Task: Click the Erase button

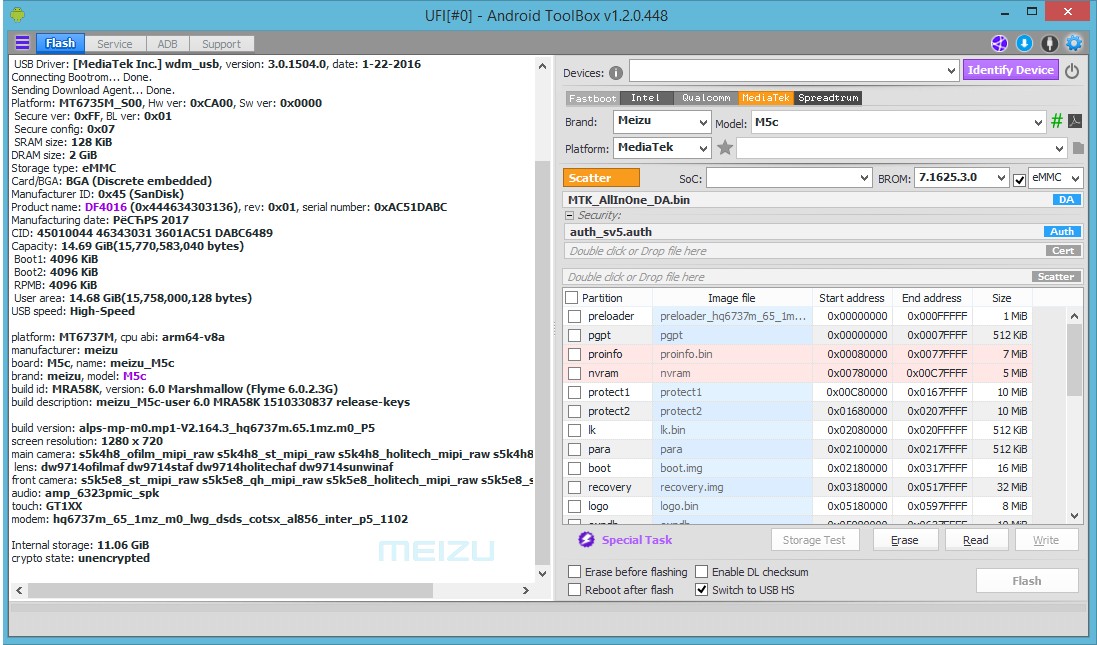Action: 905,540
